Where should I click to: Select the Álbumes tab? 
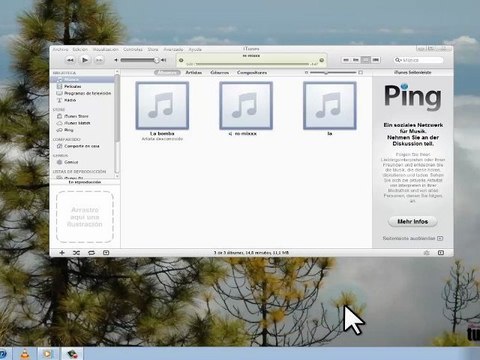(x=167, y=72)
